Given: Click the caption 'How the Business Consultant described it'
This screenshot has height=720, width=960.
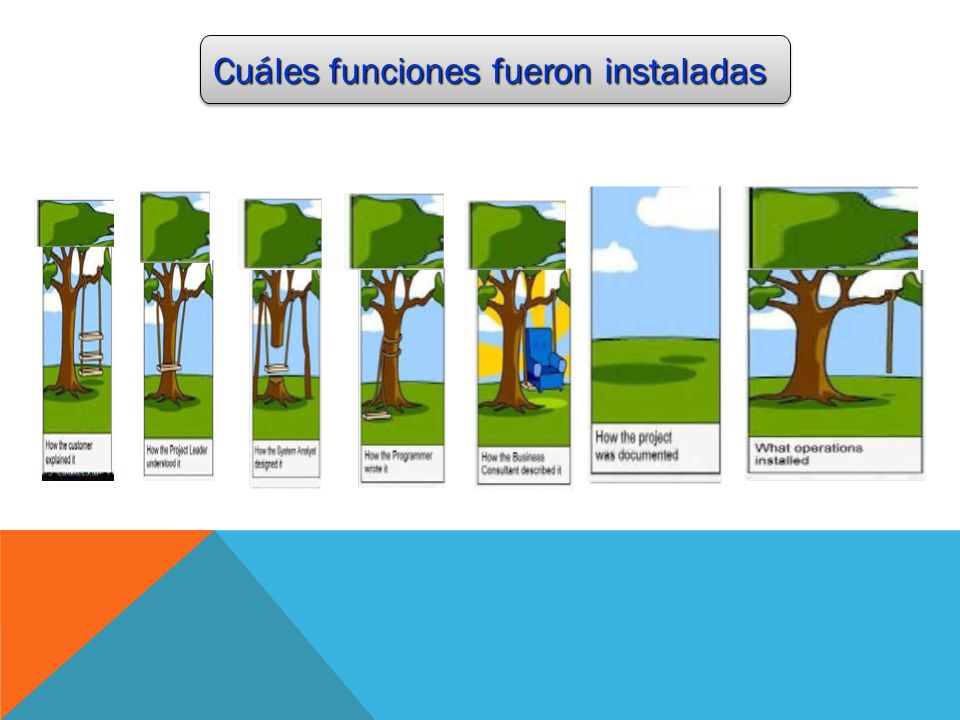Looking at the screenshot, I should click(521, 463).
